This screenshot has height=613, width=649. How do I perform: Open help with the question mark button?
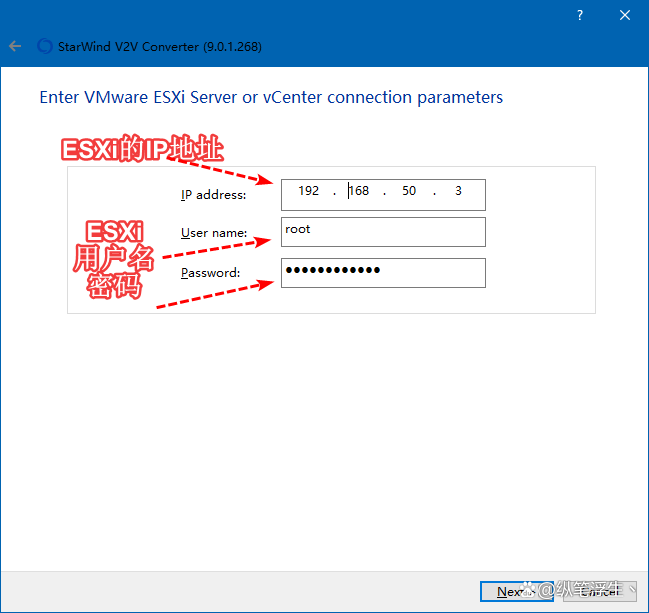tap(580, 15)
